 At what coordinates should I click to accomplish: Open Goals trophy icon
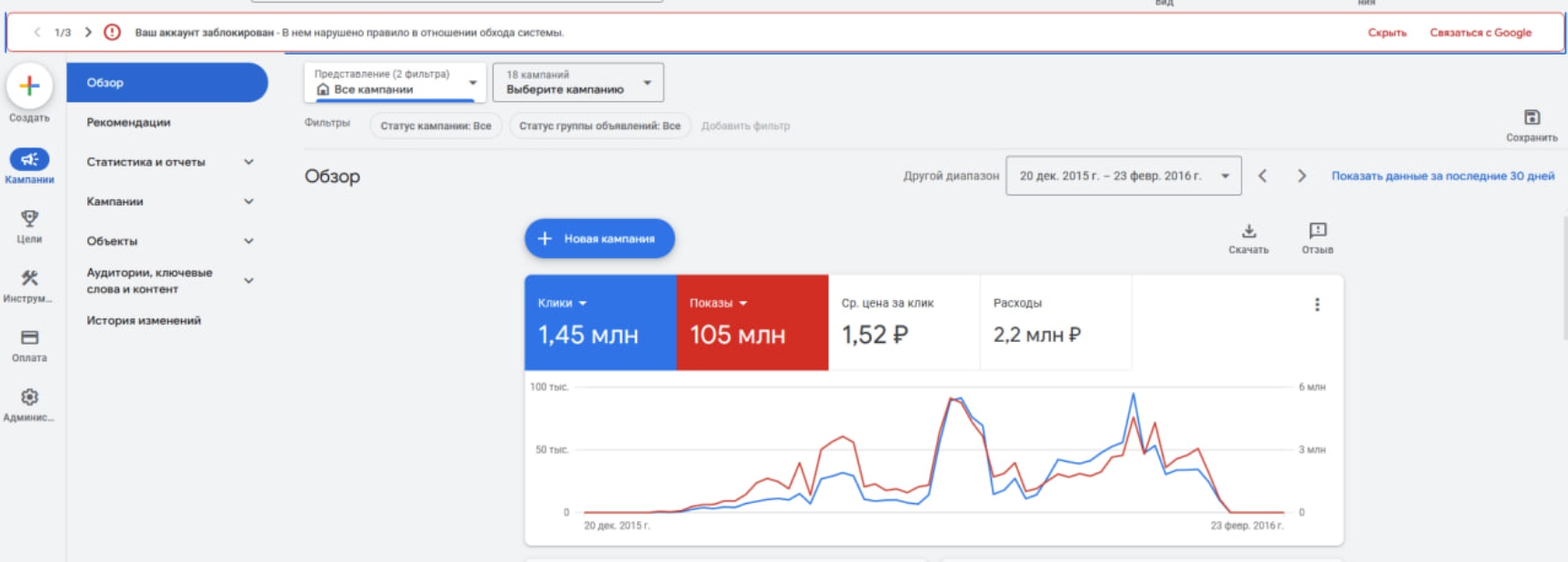[x=29, y=219]
